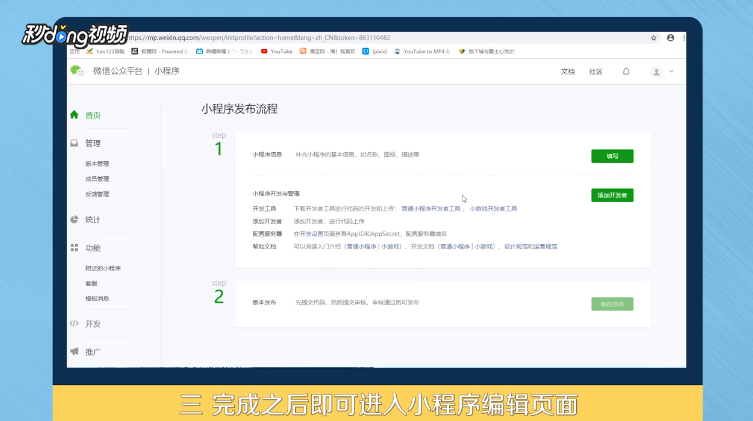The height and width of the screenshot is (421, 753).
Task: Click the 小程序发布流程 heading
Action: [x=239, y=109]
